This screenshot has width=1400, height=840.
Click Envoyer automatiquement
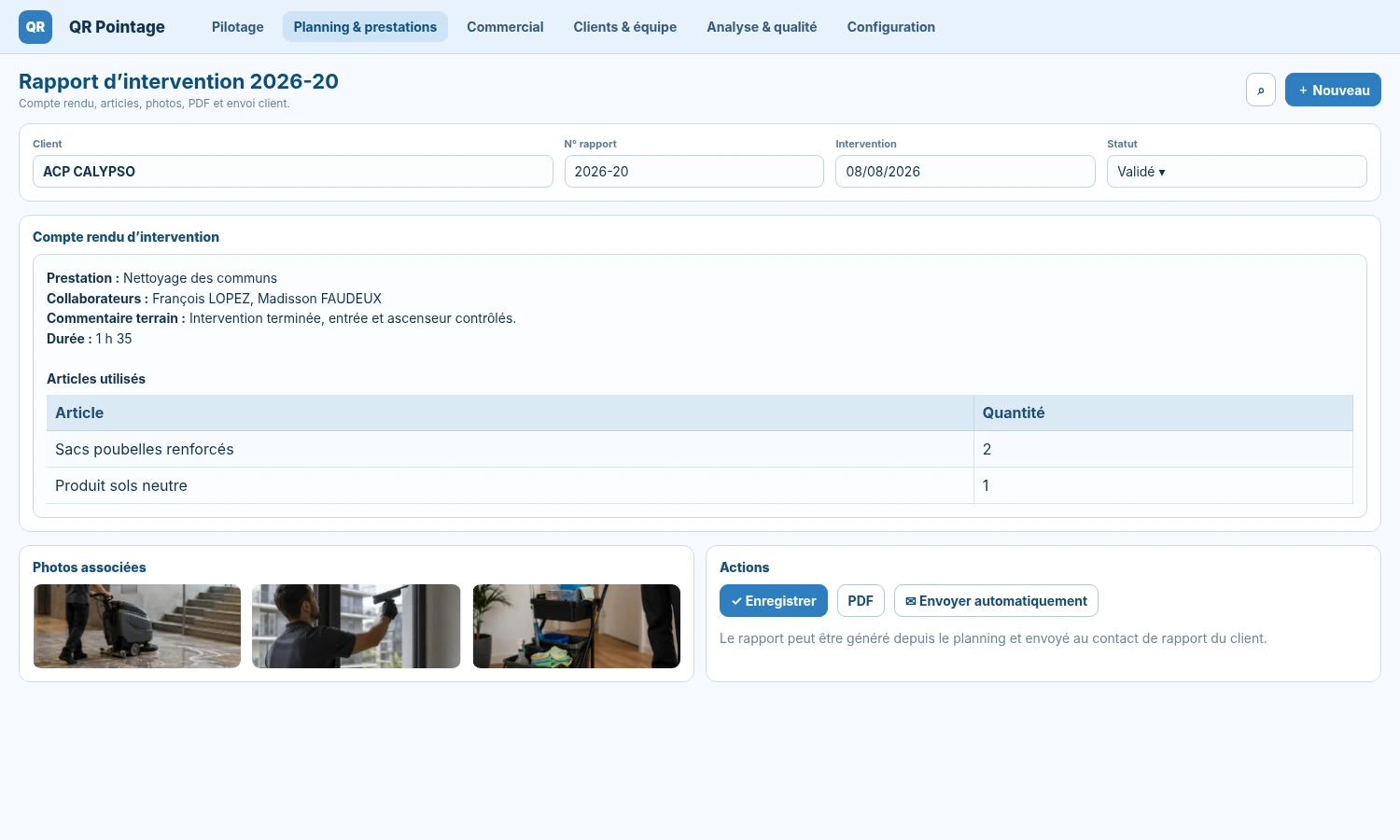tap(996, 601)
